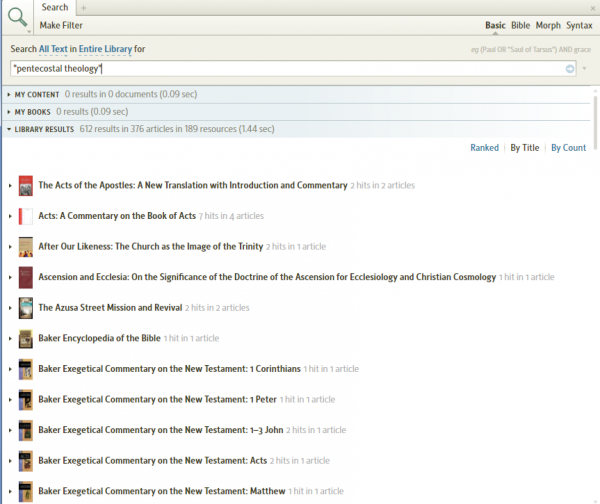Expand the My Books results section
Screen dimensions: 600x504
coord(9,111)
